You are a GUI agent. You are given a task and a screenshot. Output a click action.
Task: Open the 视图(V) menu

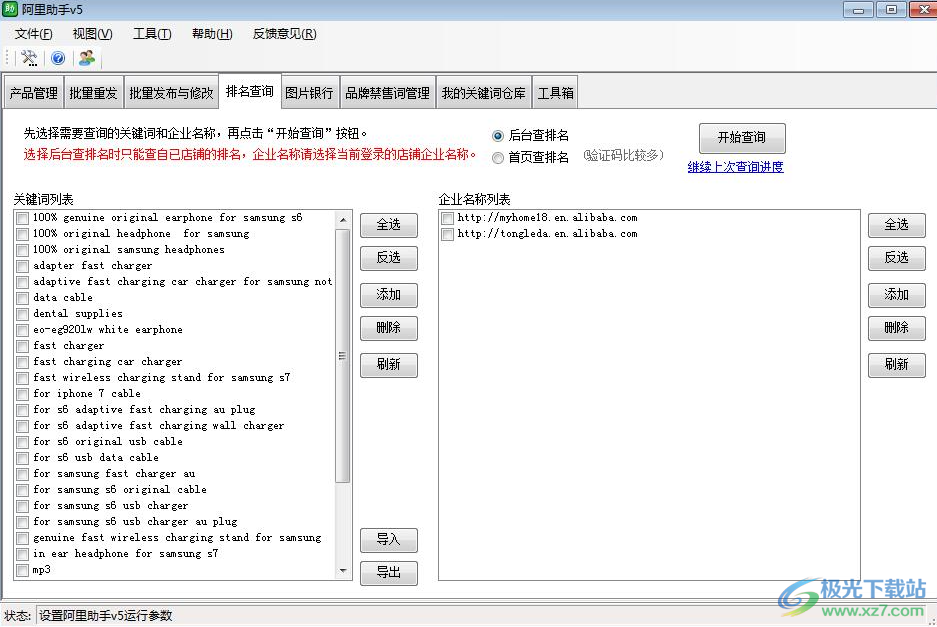tap(93, 34)
